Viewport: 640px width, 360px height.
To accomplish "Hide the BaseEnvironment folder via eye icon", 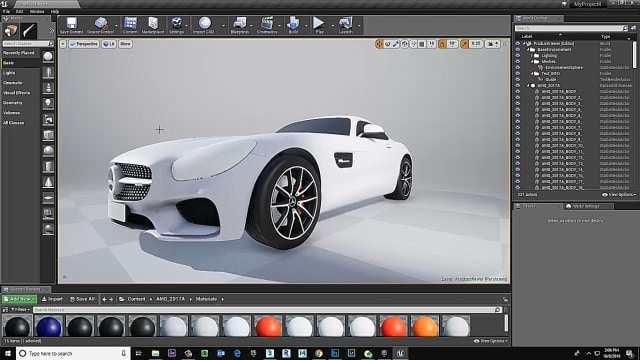I will pyautogui.click(x=518, y=49).
